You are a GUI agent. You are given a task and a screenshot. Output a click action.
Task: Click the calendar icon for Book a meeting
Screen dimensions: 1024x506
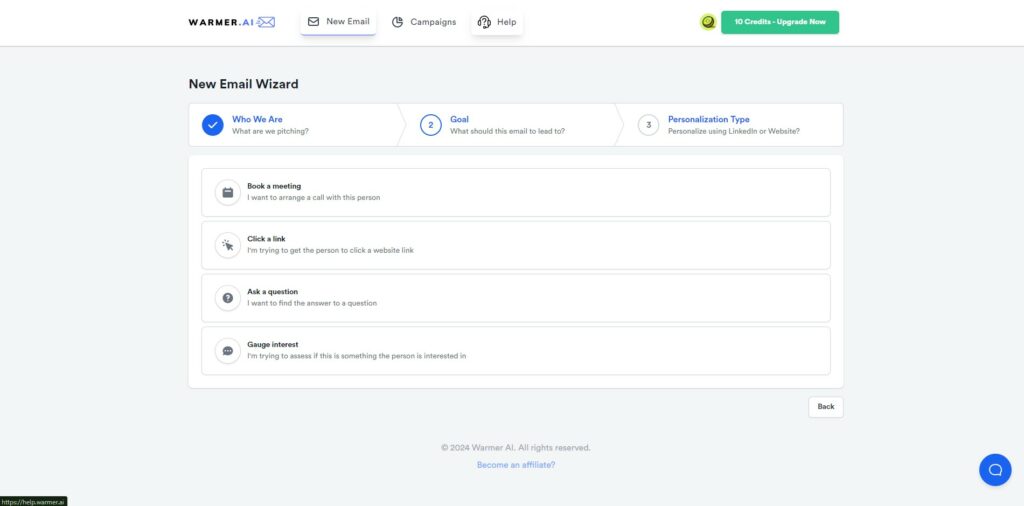tap(228, 192)
